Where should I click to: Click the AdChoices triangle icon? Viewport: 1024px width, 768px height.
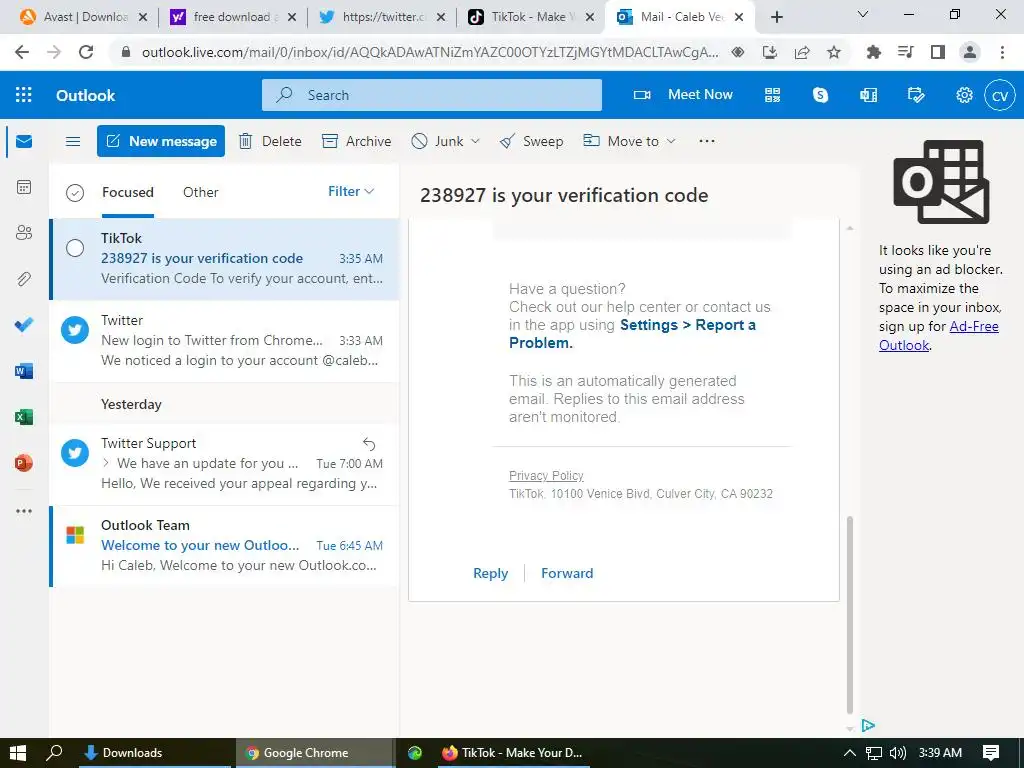point(868,725)
